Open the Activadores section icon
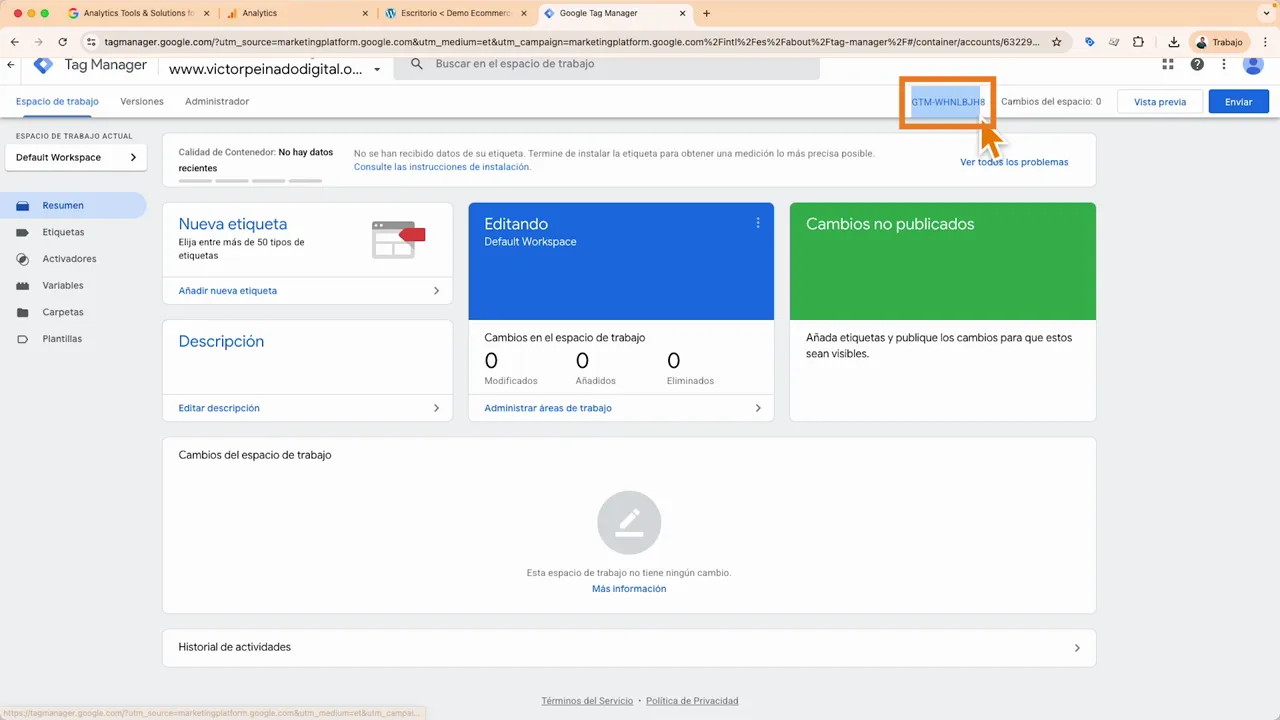The height and width of the screenshot is (720, 1280). point(23,258)
